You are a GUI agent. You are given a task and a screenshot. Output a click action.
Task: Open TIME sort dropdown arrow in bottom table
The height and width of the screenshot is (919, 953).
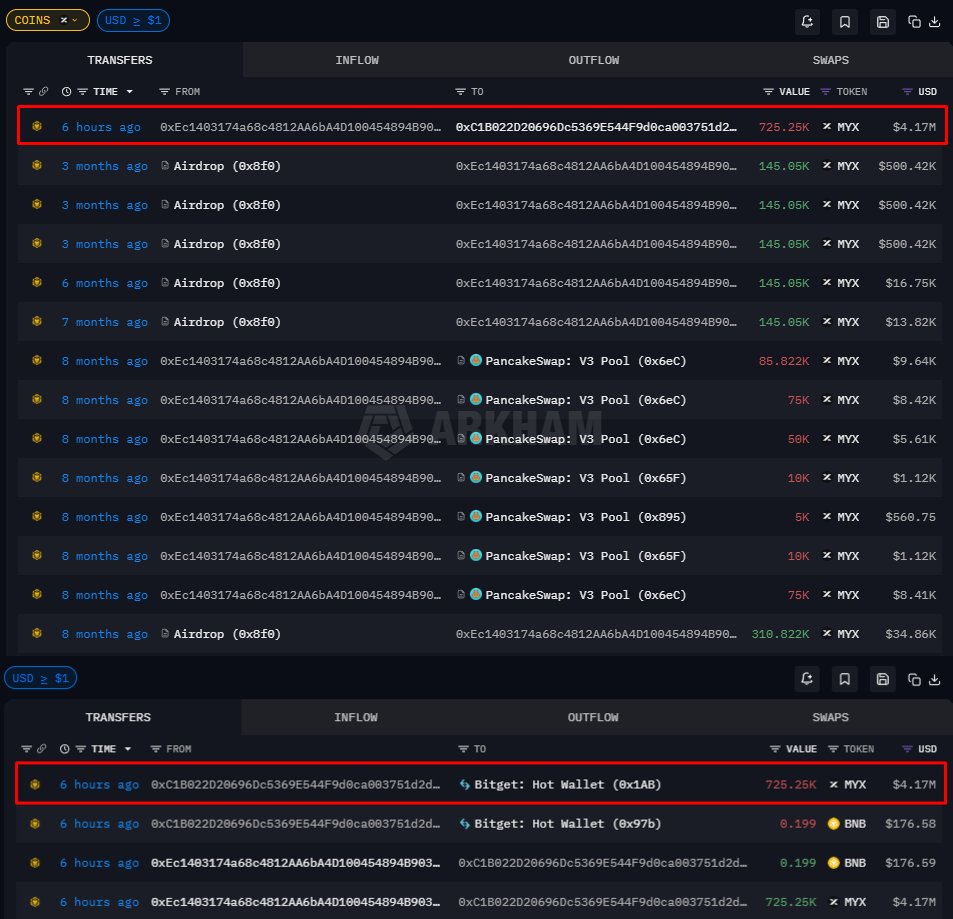click(127, 749)
